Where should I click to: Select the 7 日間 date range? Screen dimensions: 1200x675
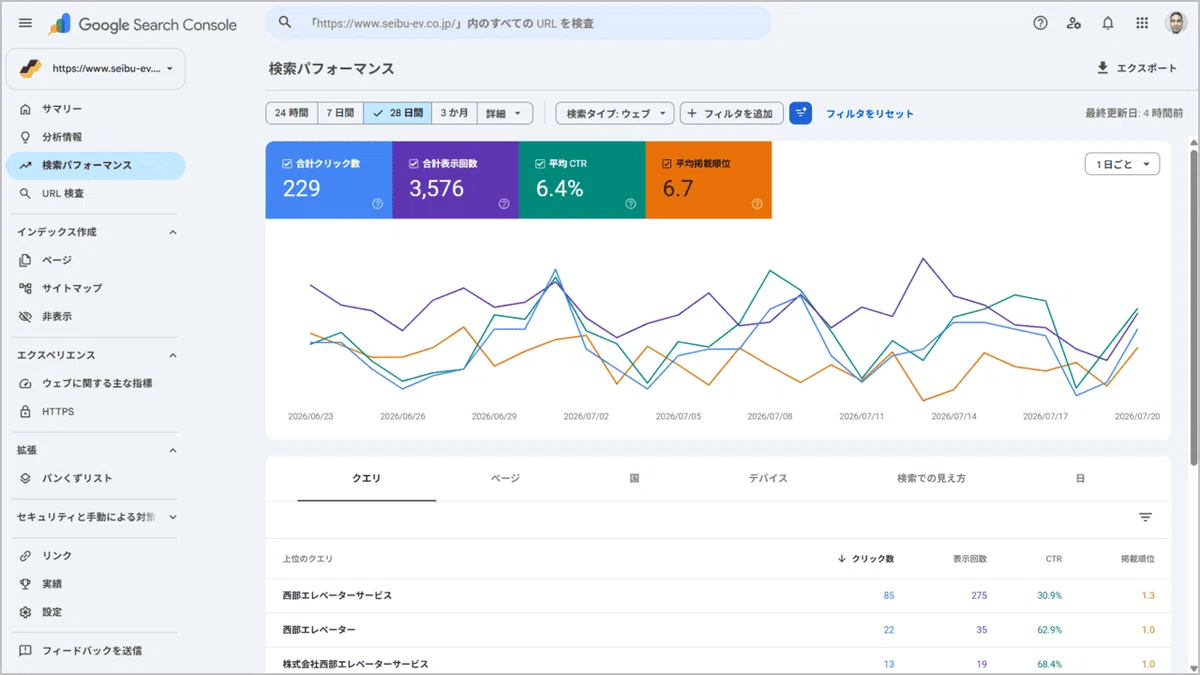(340, 113)
